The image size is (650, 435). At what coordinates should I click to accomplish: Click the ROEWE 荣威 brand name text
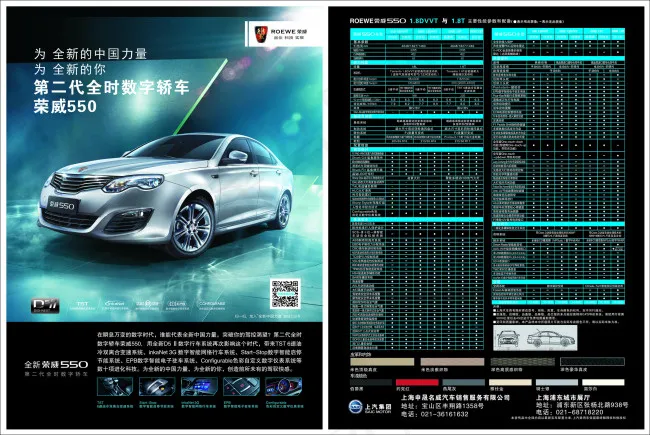[x=289, y=32]
